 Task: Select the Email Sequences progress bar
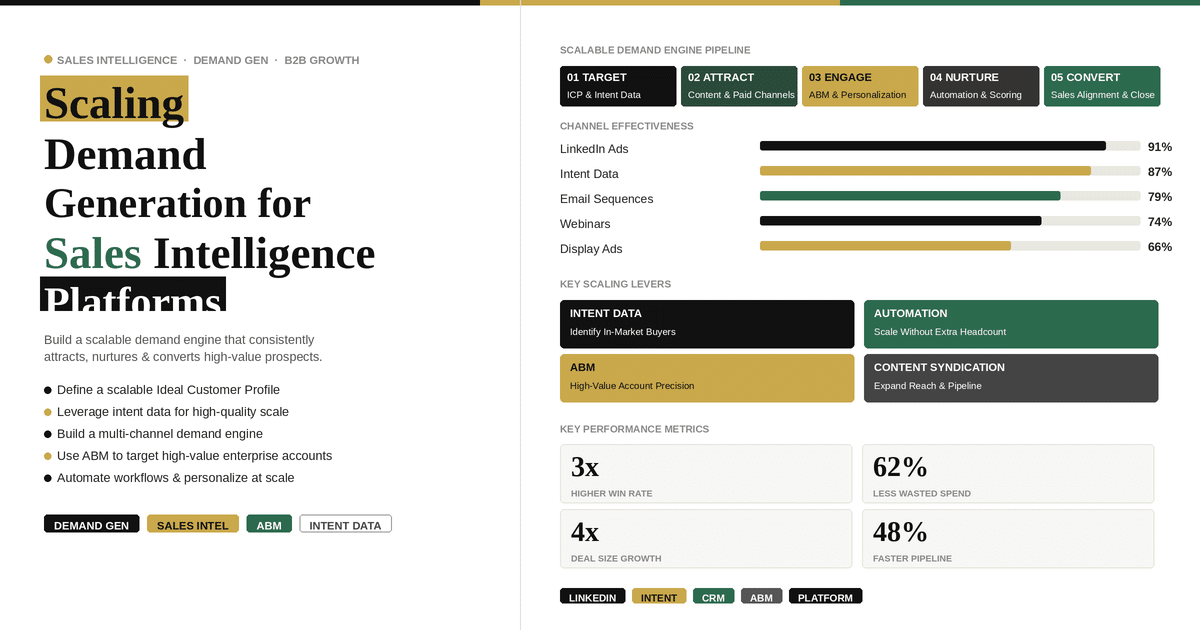[949, 196]
